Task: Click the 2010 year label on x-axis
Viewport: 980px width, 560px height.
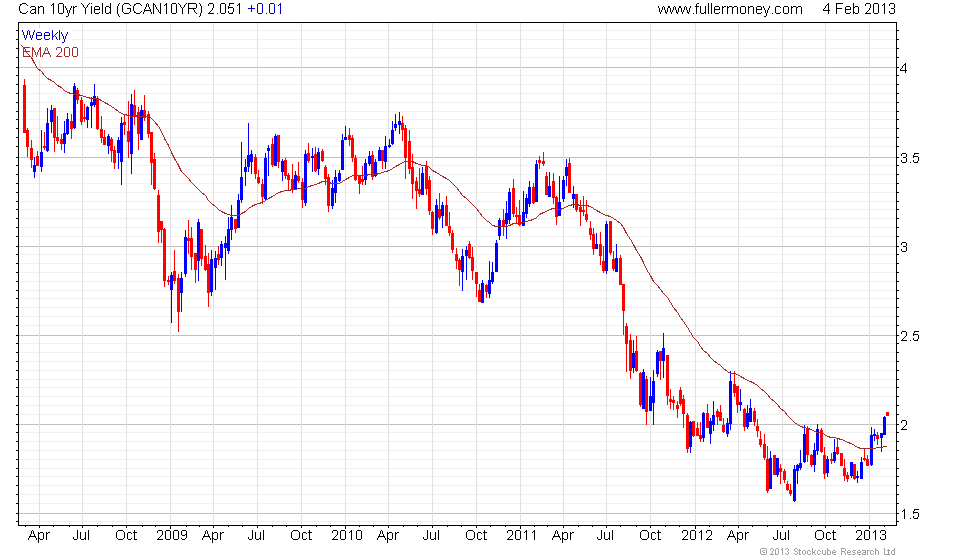Action: point(347,536)
